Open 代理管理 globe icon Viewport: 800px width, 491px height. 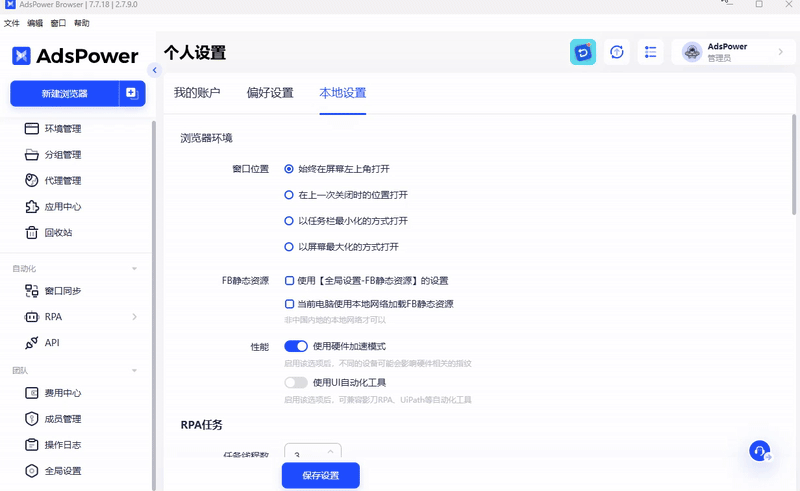click(x=32, y=181)
